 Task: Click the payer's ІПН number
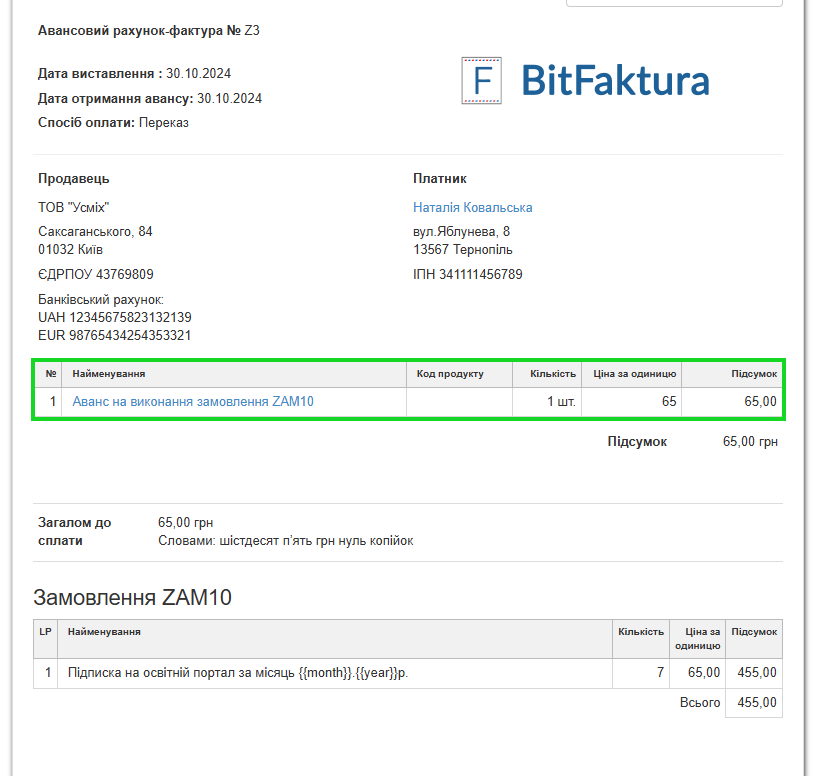(x=467, y=274)
